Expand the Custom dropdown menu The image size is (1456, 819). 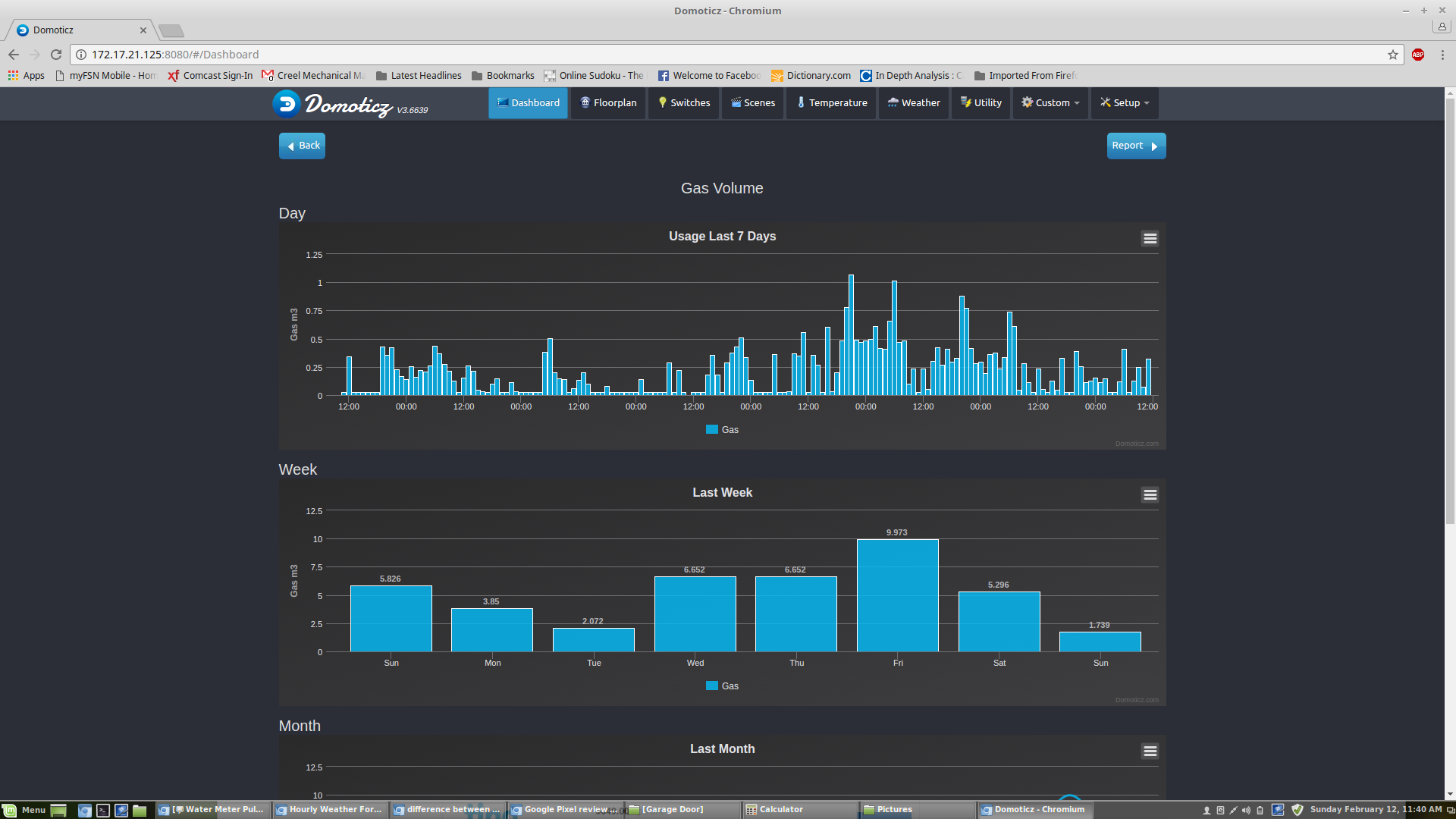tap(1050, 103)
